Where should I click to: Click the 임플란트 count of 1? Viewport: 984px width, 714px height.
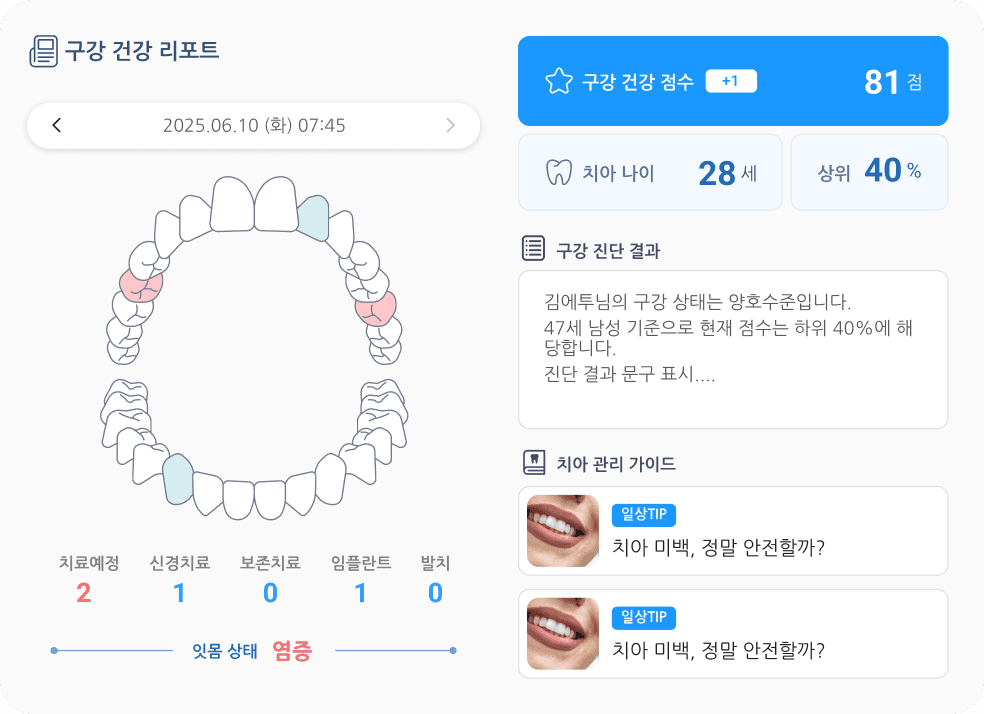coord(360,593)
